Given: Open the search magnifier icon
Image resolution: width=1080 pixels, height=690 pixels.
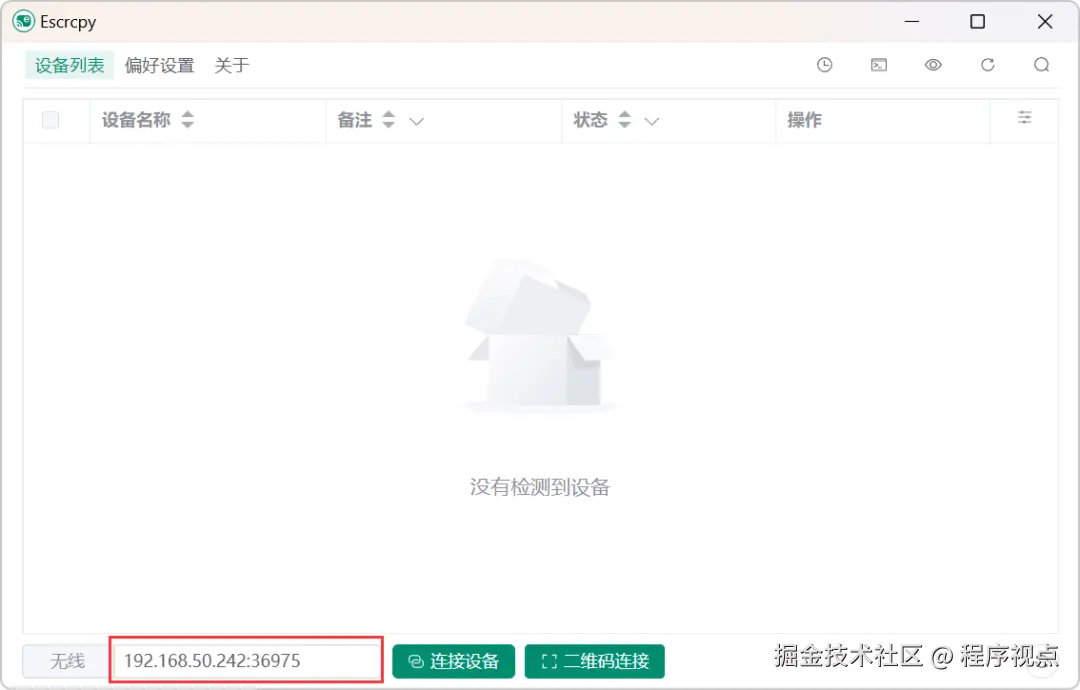Looking at the screenshot, I should 1041,64.
